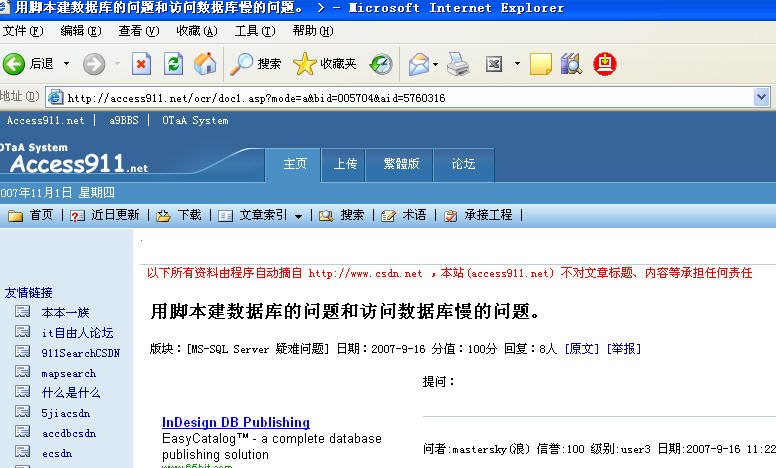Open the 查看(V) menu
Screen dimensions: 776x468
click(x=139, y=31)
